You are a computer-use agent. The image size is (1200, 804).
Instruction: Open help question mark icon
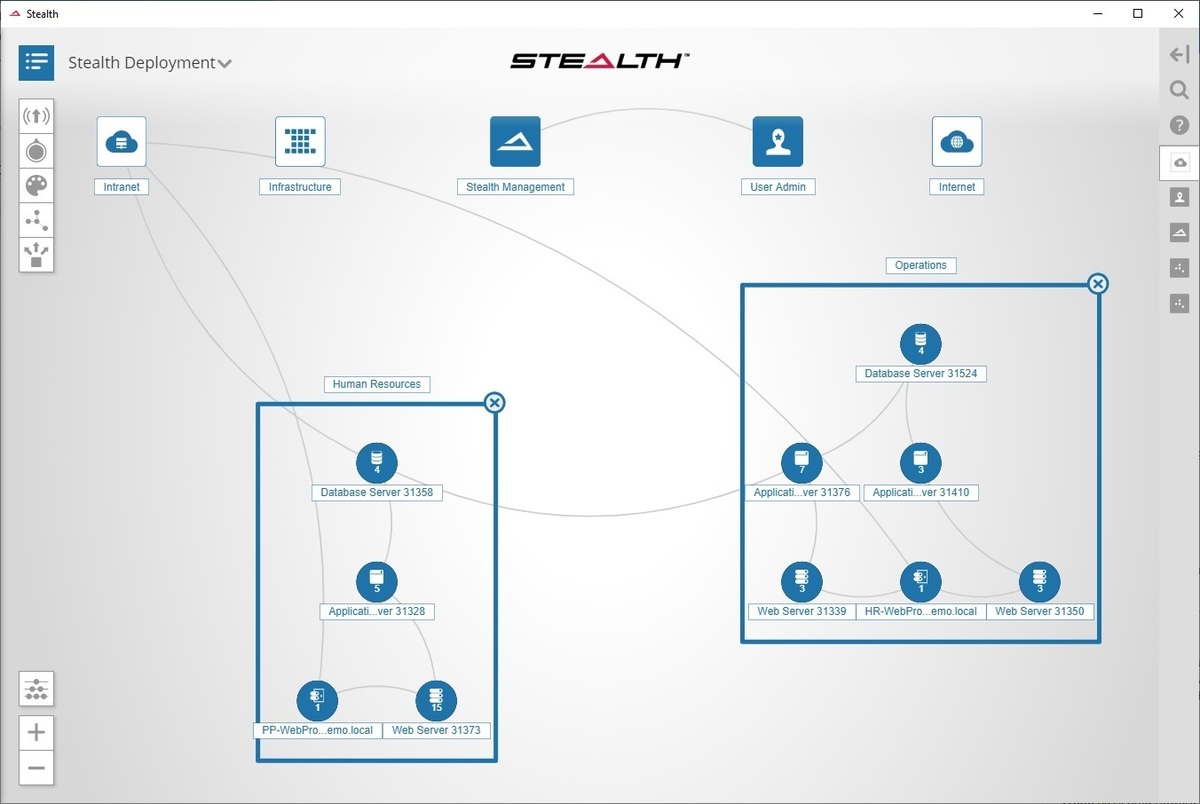[1179, 126]
